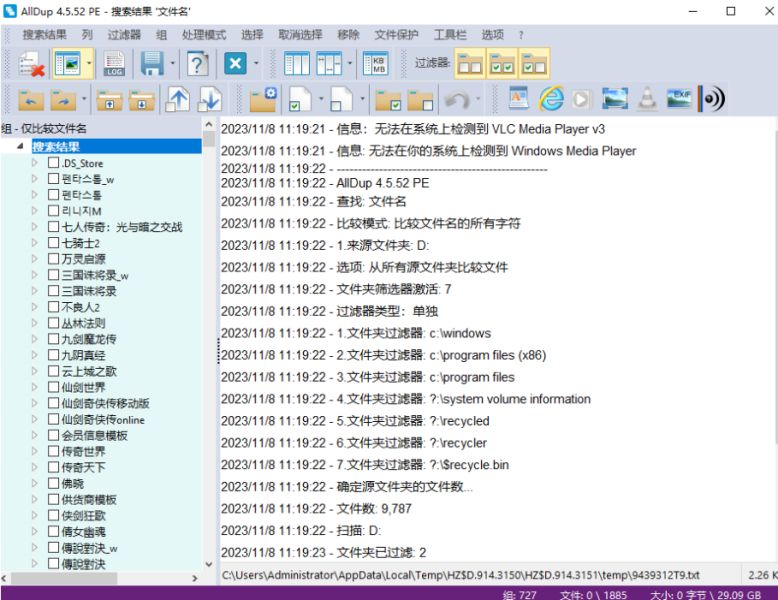The height and width of the screenshot is (600, 778).
Task: Expand the 会员信息模板 group
Action: (x=34, y=435)
